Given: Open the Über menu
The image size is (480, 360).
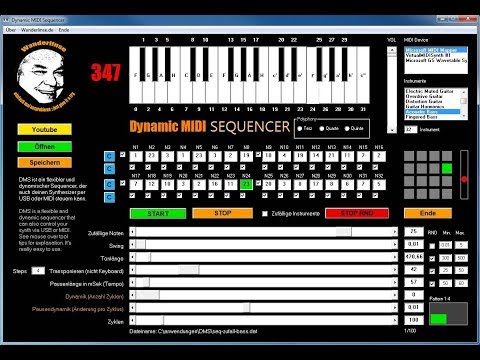Looking at the screenshot, I should pos(11,30).
